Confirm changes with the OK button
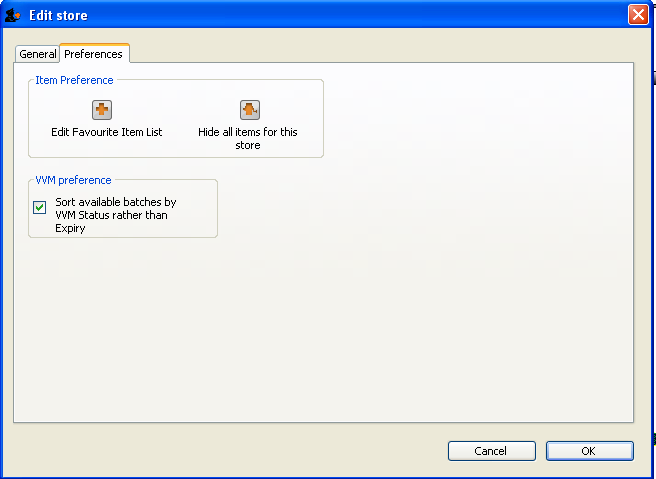656x479 pixels. click(x=589, y=451)
